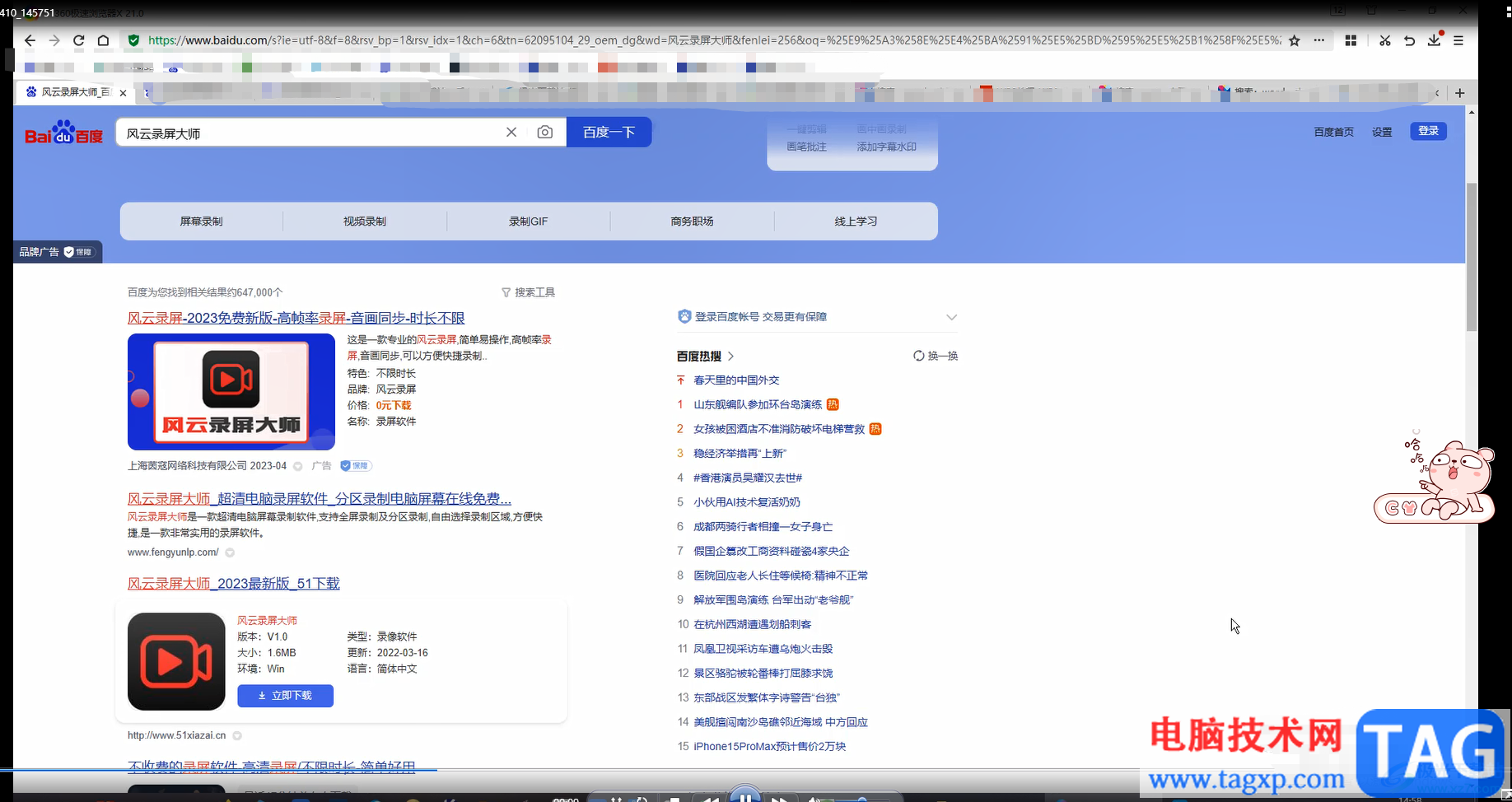Image resolution: width=1512 pixels, height=802 pixels.
Task: Open the http://www.51xiazai.cn source link
Action: point(176,735)
